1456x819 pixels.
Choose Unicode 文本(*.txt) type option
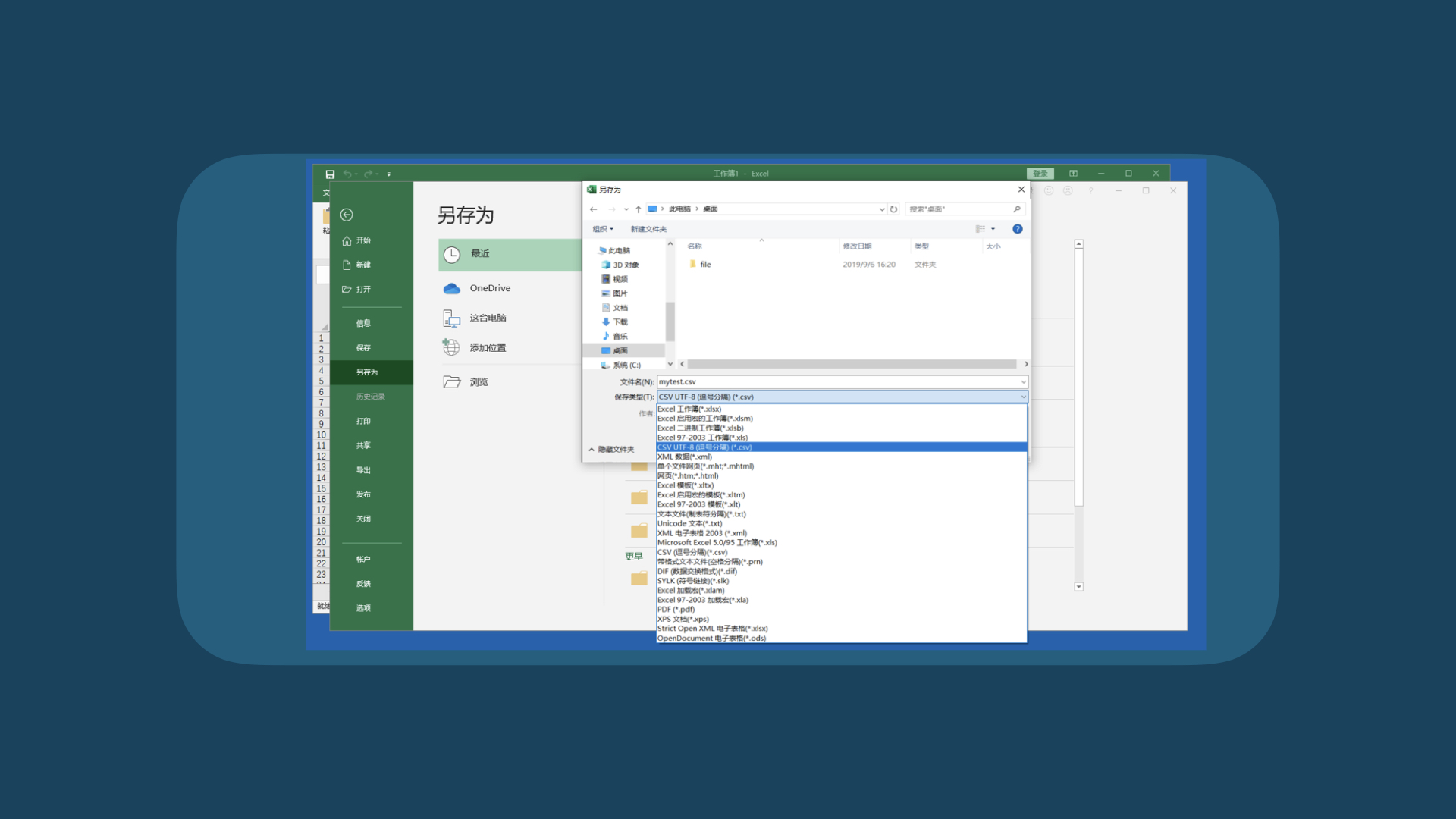pyautogui.click(x=842, y=523)
